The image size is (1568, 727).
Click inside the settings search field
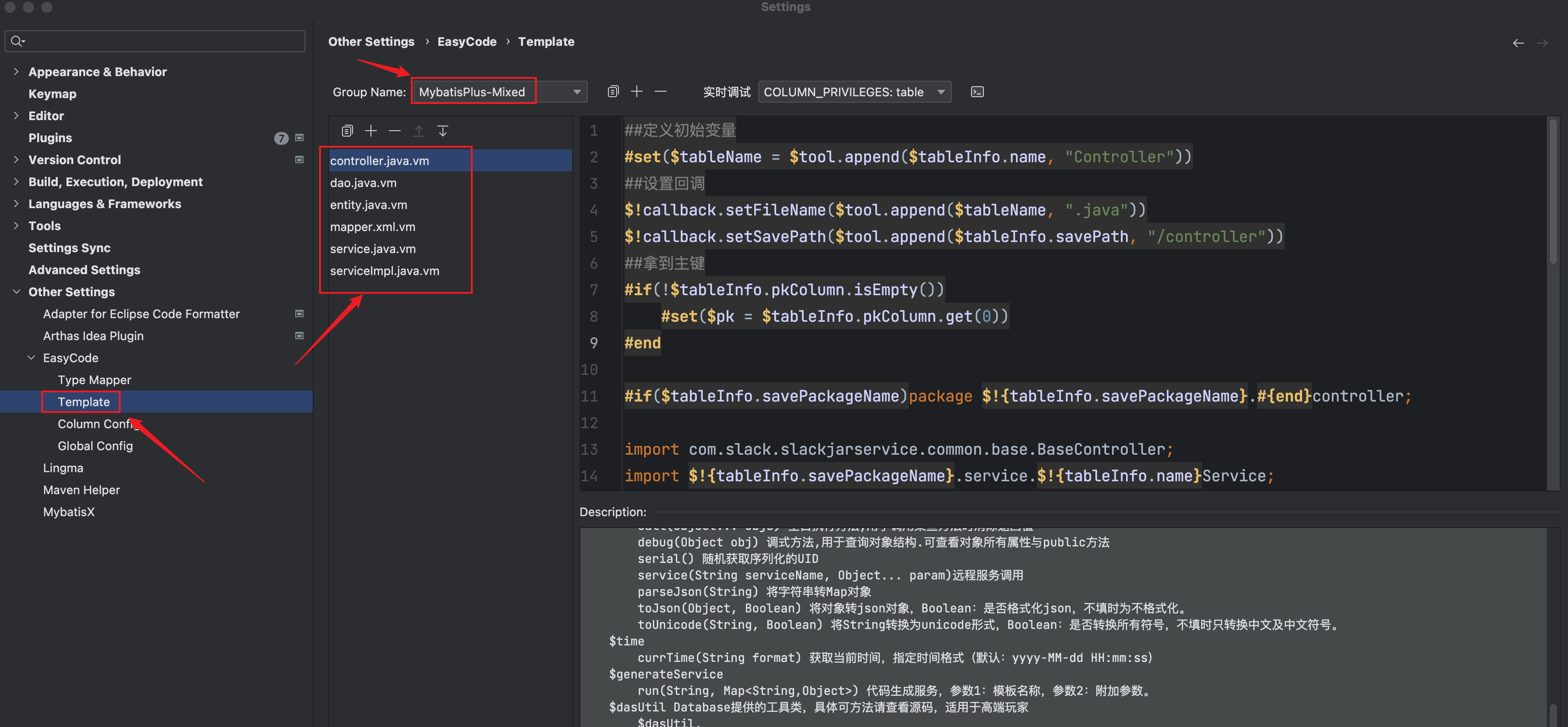[x=158, y=41]
